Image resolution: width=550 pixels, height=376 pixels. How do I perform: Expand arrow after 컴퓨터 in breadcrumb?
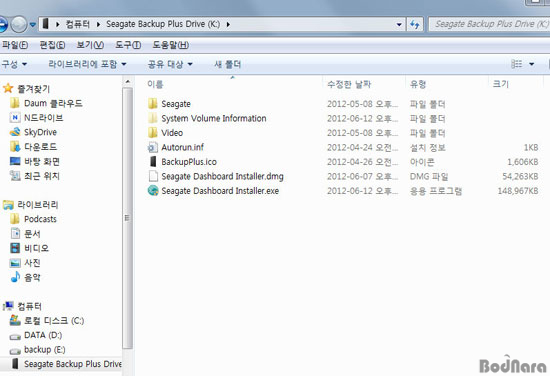pyautogui.click(x=98, y=24)
